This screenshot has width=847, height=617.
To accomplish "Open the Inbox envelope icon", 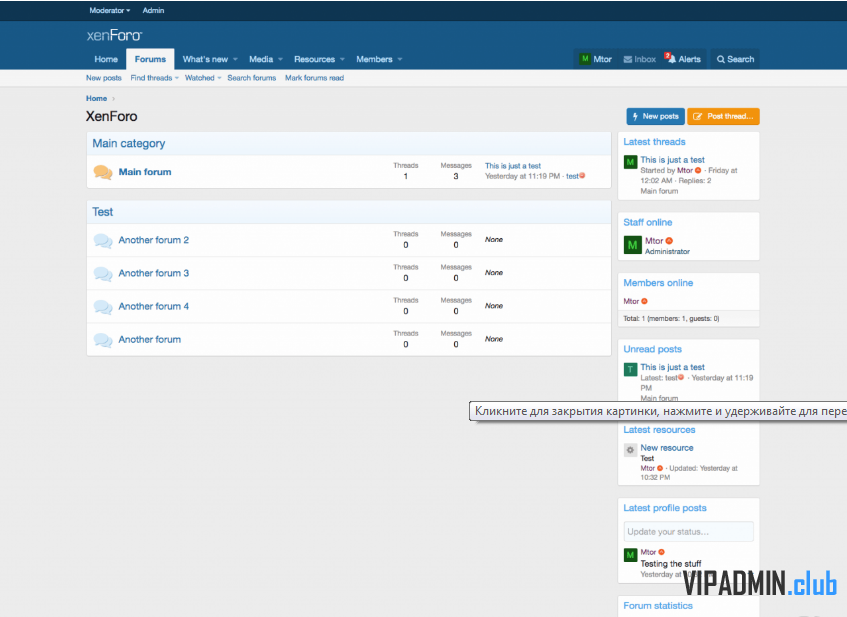I will [628, 59].
